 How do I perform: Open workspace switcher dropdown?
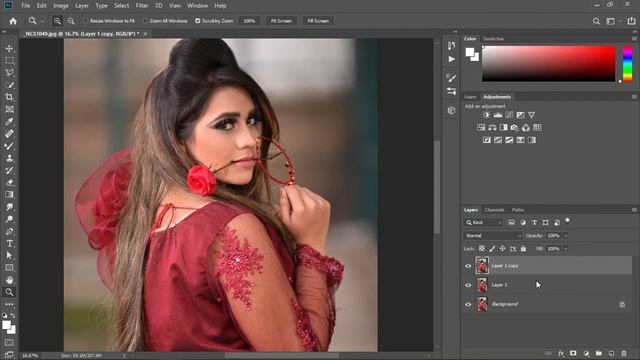tap(613, 21)
